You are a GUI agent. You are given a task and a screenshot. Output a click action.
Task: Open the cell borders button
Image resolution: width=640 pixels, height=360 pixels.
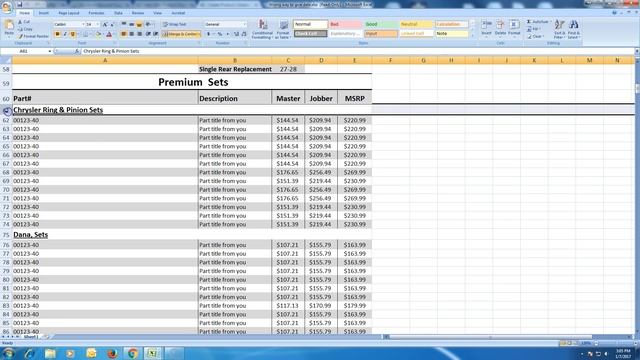coord(86,34)
